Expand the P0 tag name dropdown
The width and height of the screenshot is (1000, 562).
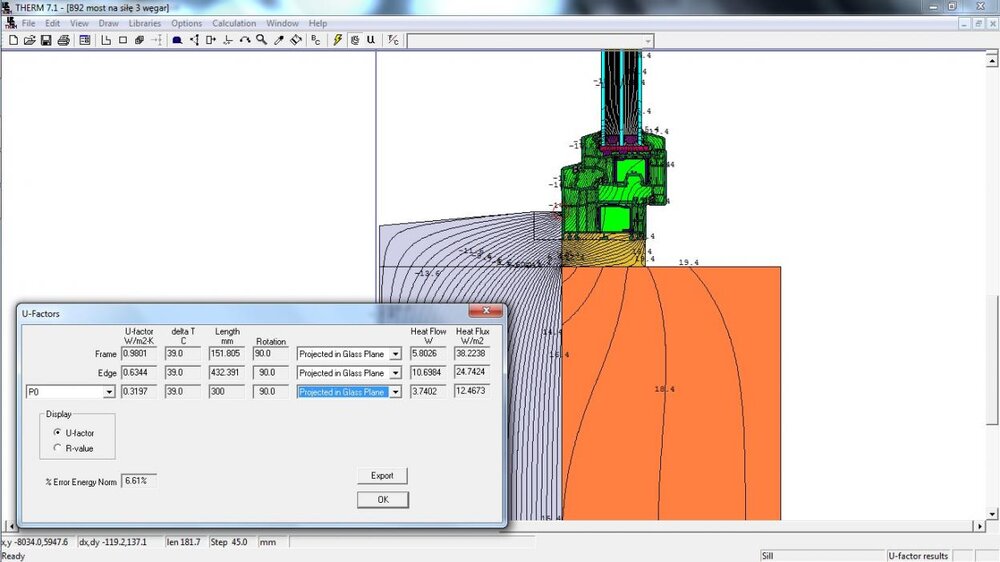click(109, 393)
